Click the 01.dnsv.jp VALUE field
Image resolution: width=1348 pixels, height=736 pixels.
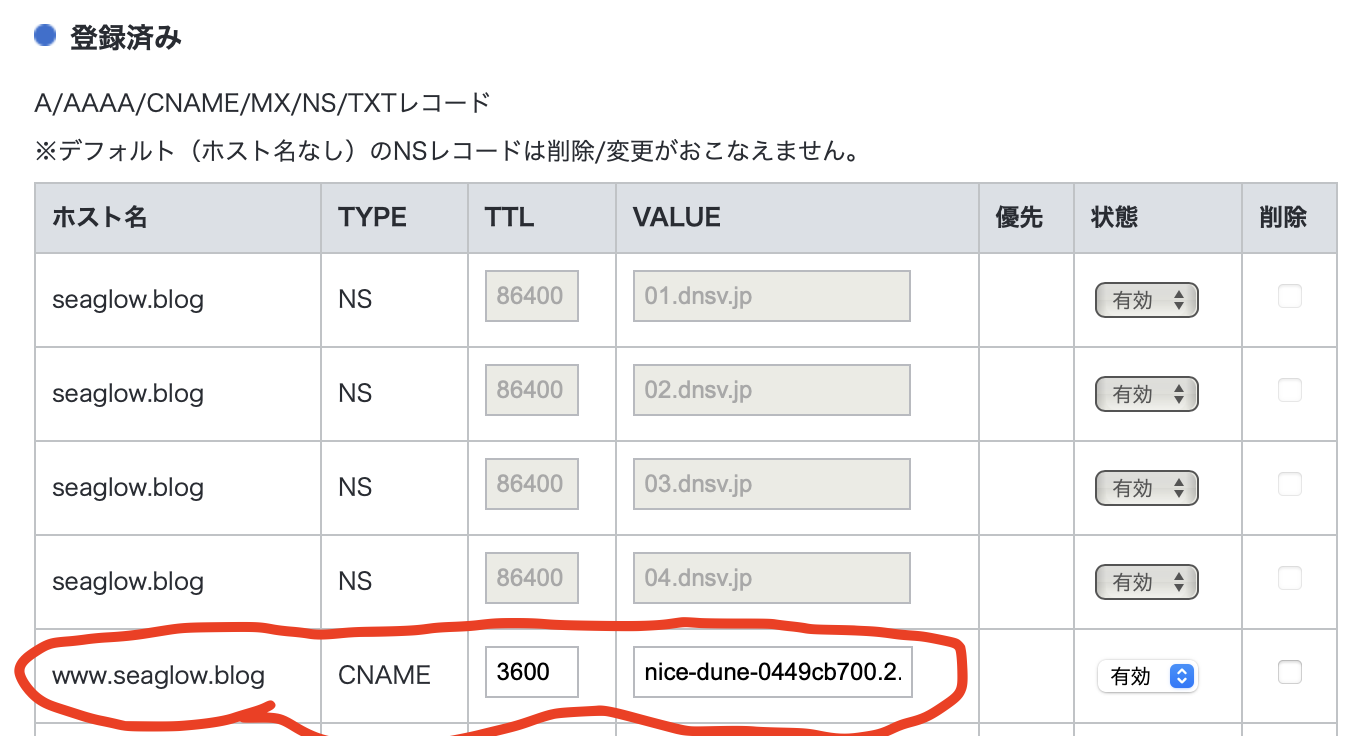point(770,295)
